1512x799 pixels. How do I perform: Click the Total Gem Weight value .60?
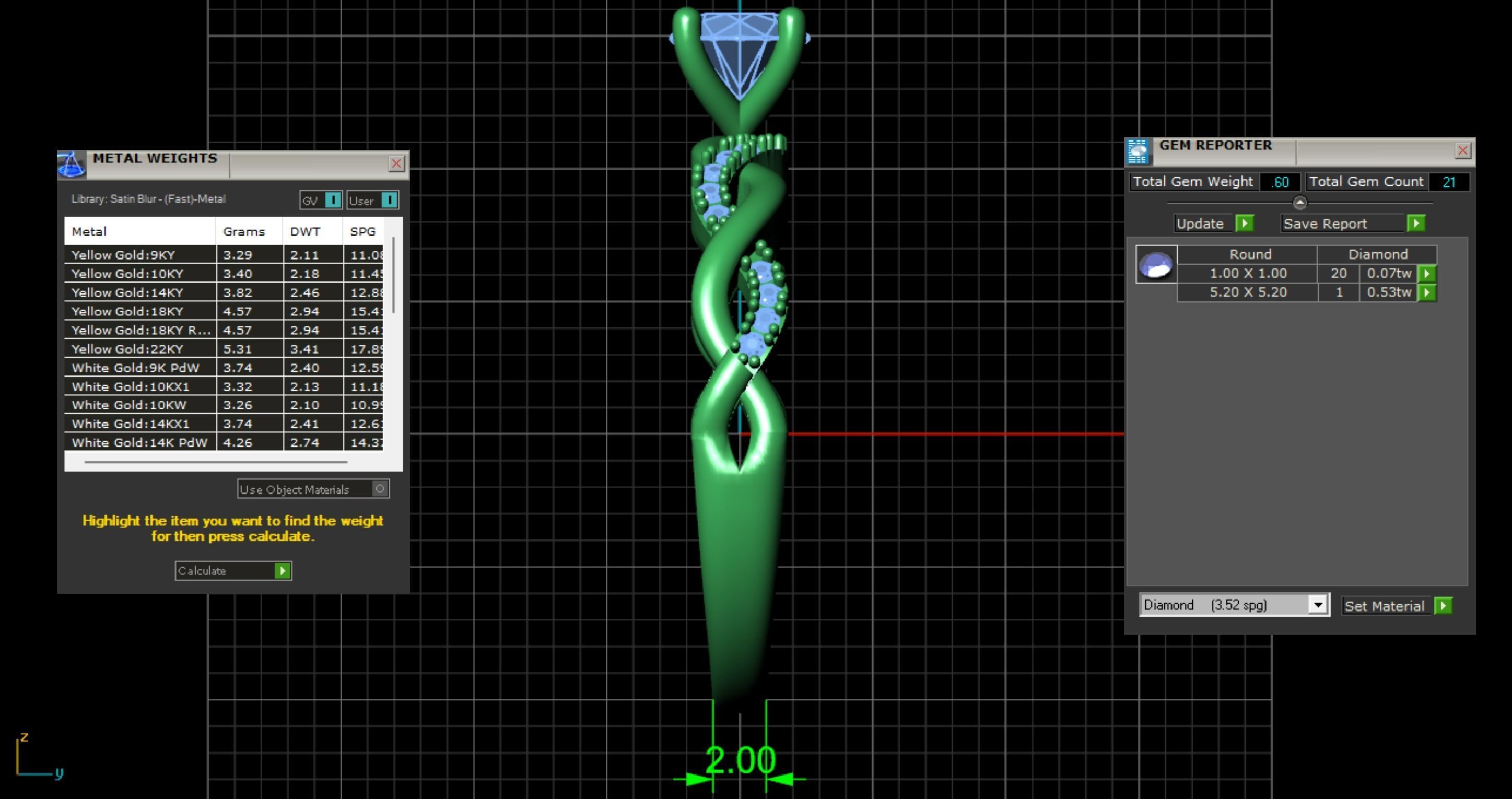pyautogui.click(x=1280, y=182)
